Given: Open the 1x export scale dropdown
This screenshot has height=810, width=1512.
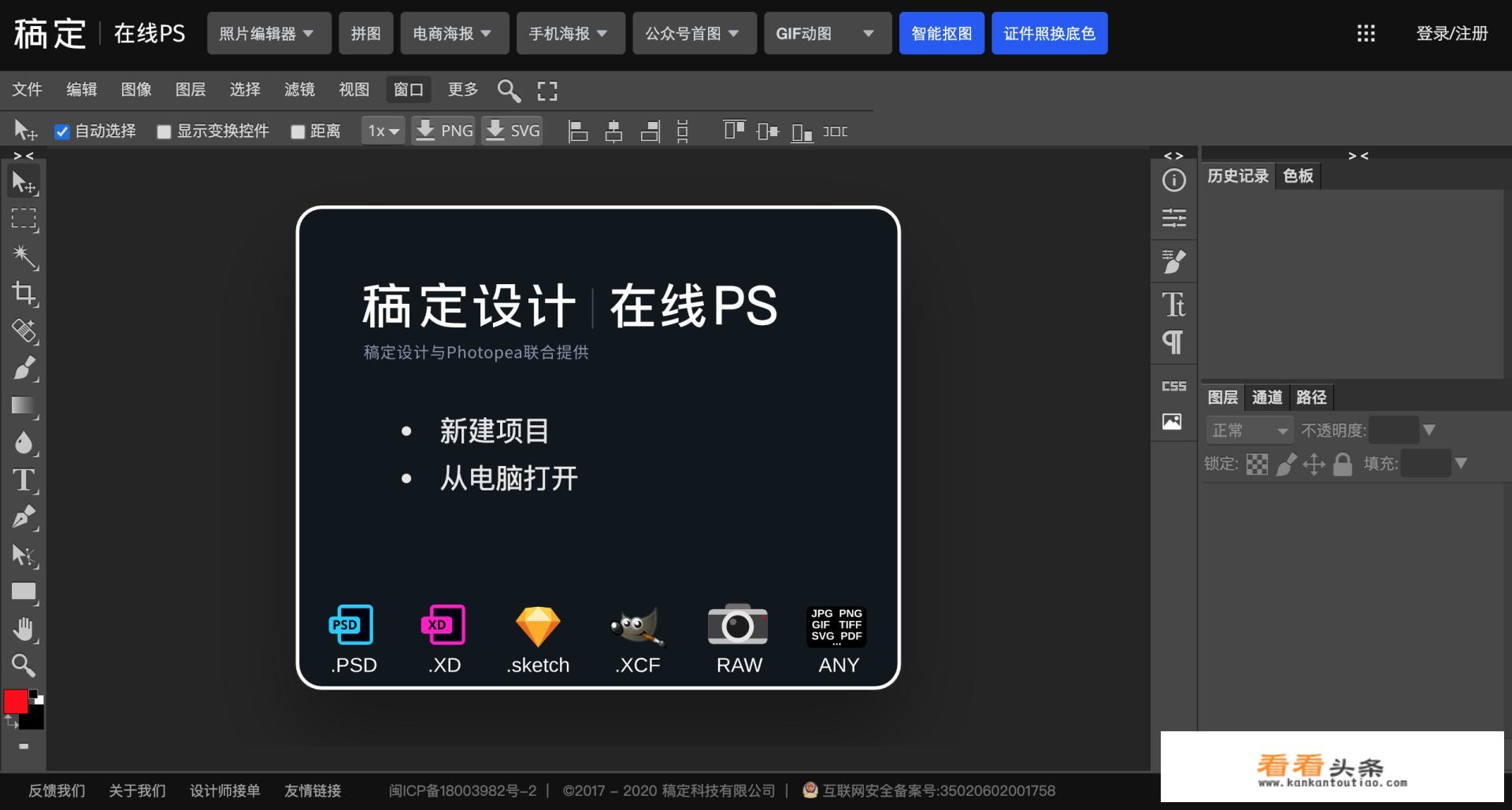Looking at the screenshot, I should click(x=384, y=131).
